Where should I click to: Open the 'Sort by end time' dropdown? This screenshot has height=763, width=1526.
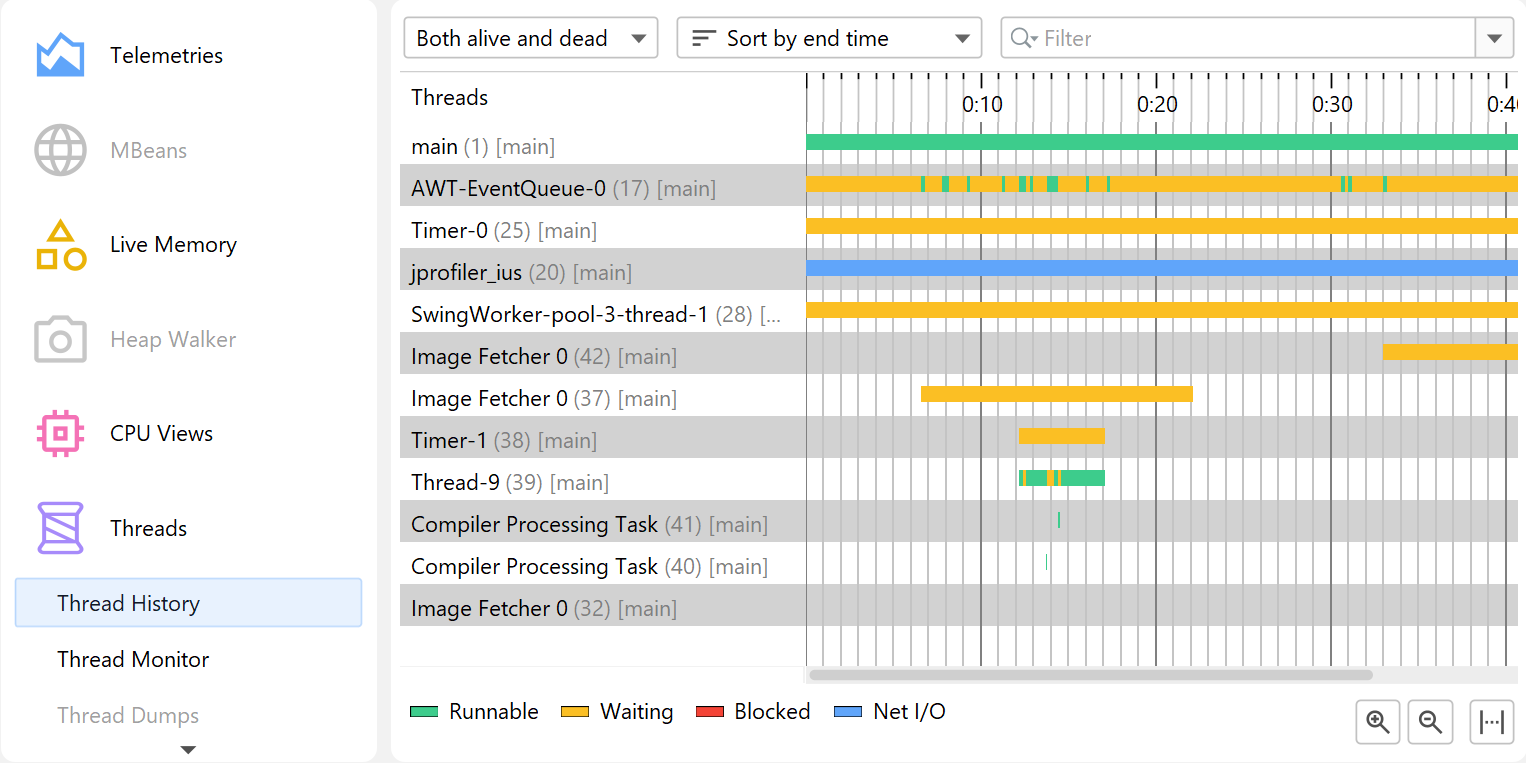(x=829, y=39)
